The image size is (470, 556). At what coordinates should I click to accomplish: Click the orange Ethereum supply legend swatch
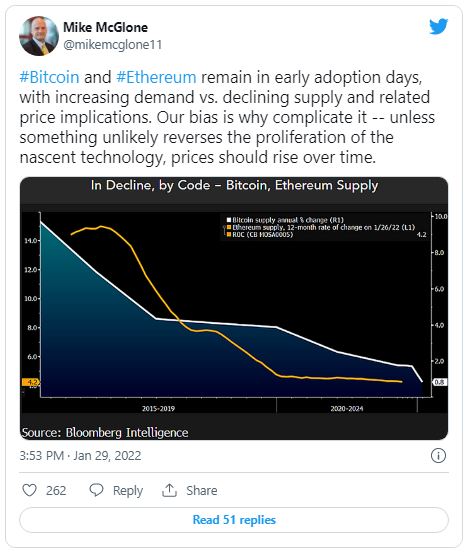[x=229, y=227]
